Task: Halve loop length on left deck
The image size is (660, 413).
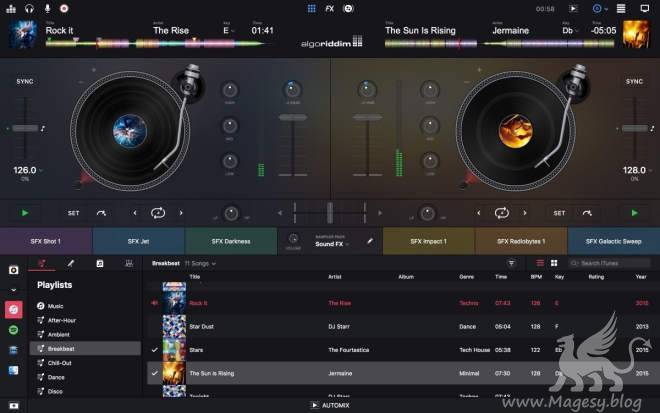Action: 135,213
